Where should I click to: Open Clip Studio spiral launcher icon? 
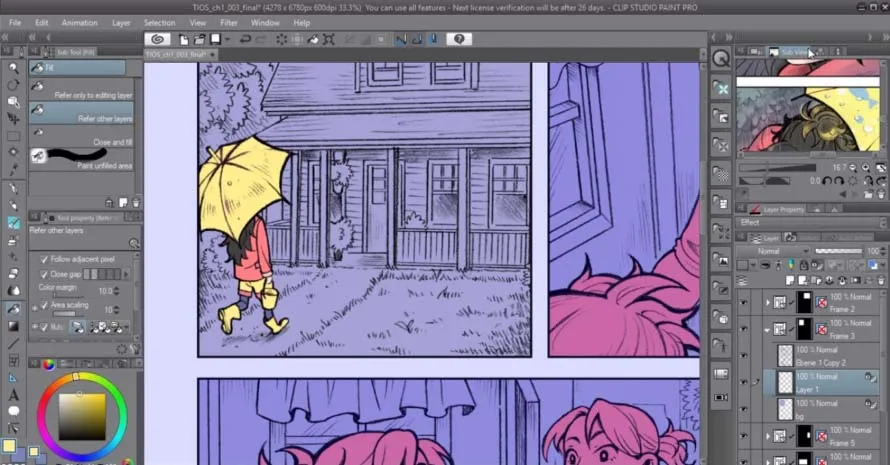click(x=158, y=39)
